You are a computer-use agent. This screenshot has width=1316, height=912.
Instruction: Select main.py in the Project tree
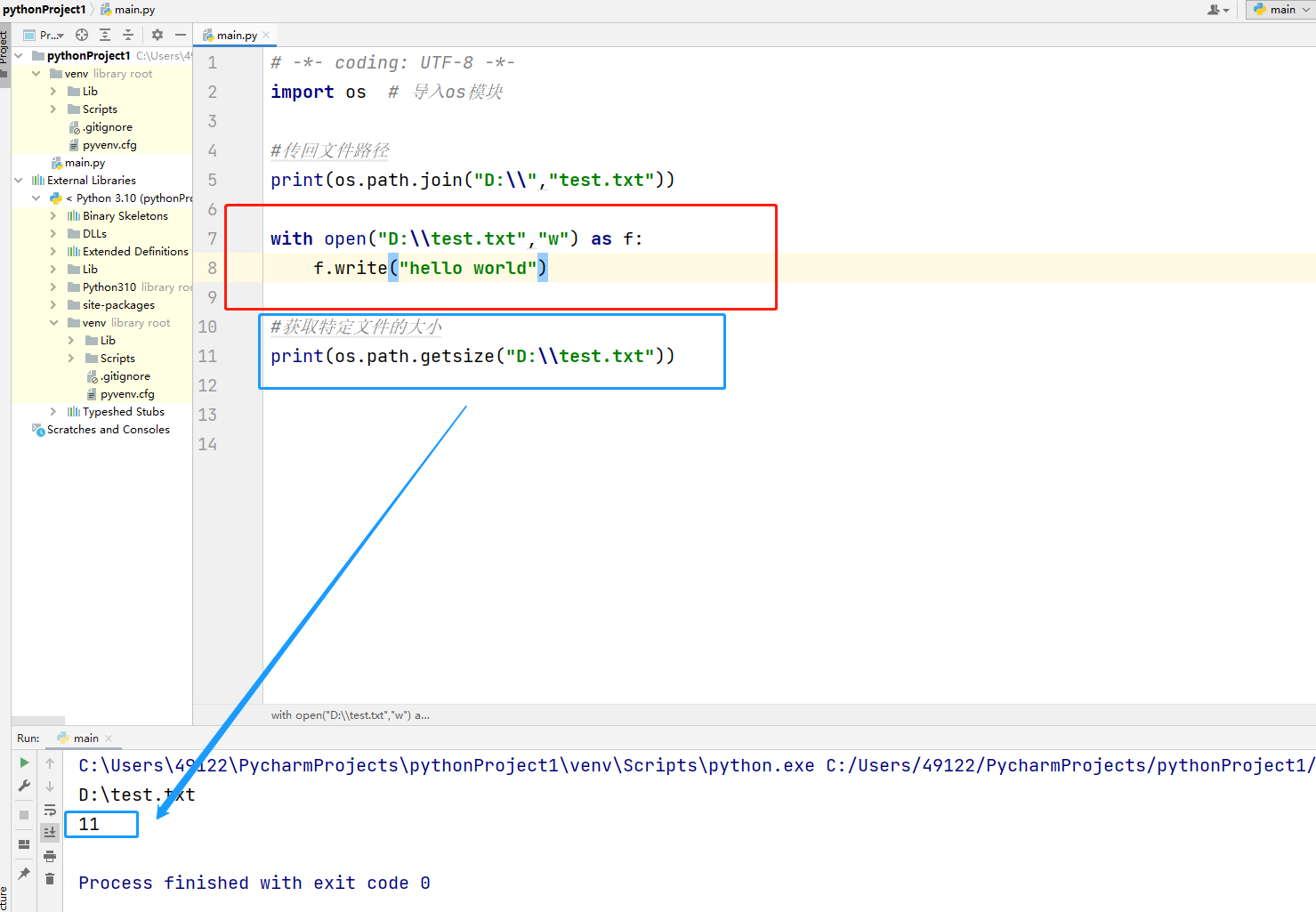[x=85, y=163]
